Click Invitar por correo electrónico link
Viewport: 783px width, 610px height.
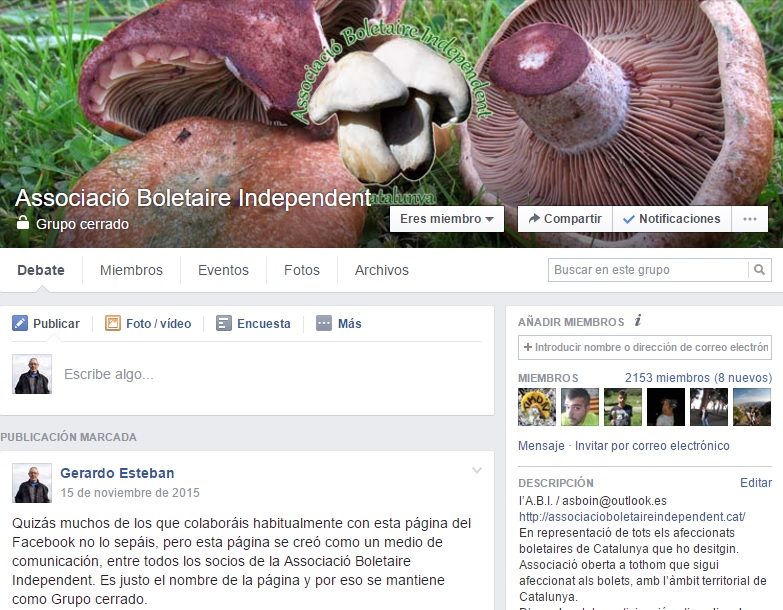[652, 445]
